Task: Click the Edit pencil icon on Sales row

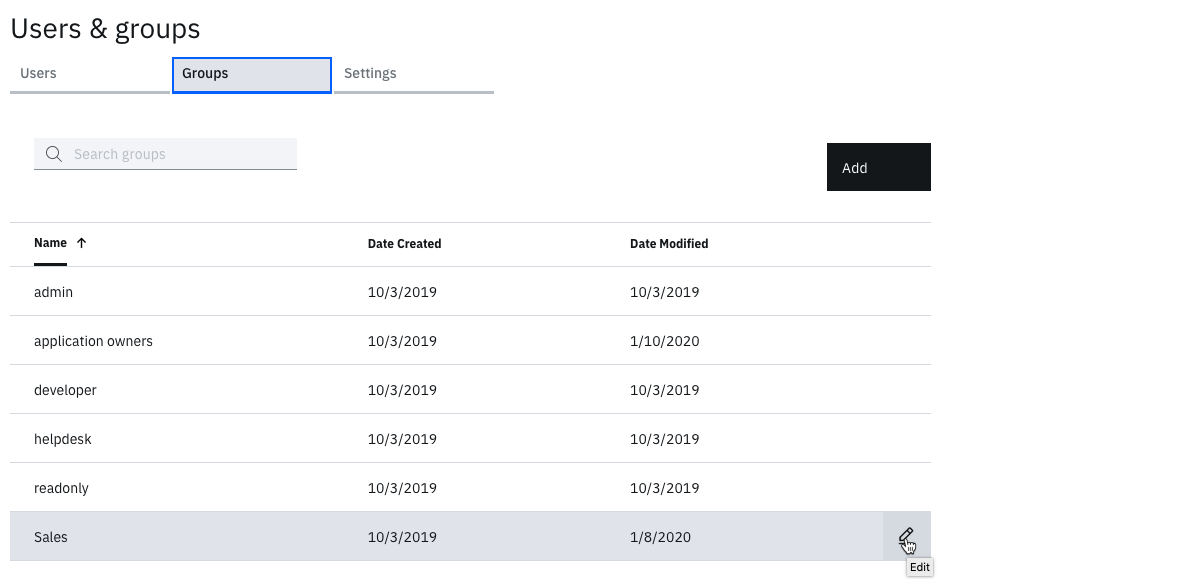Action: coord(906,537)
